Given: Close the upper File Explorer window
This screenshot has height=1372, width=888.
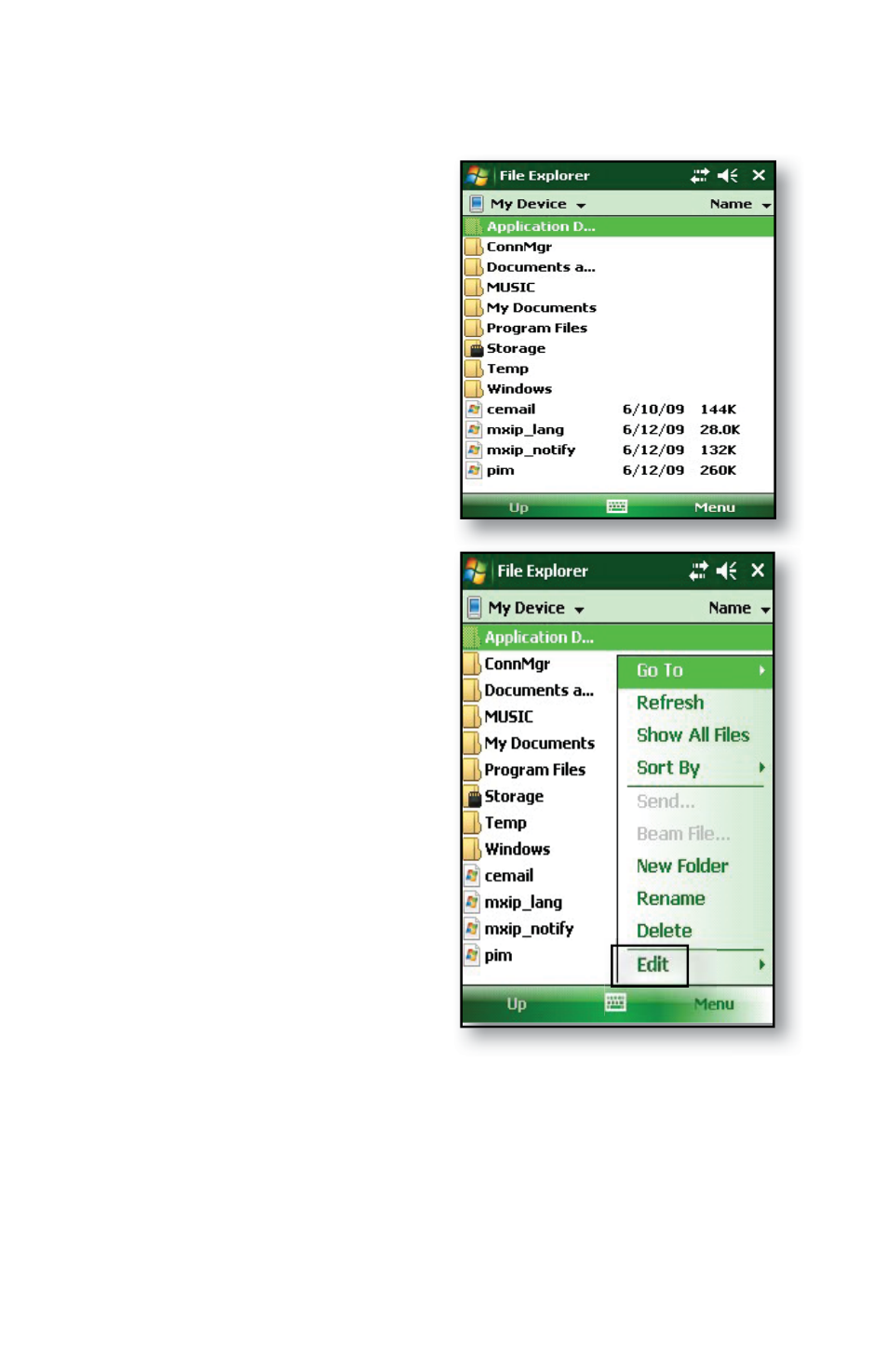Looking at the screenshot, I should [x=759, y=175].
